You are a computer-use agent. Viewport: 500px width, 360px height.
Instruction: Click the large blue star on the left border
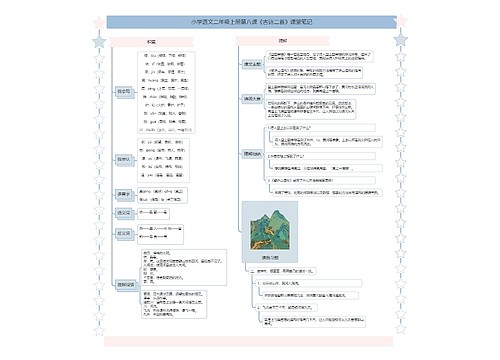tap(99, 42)
